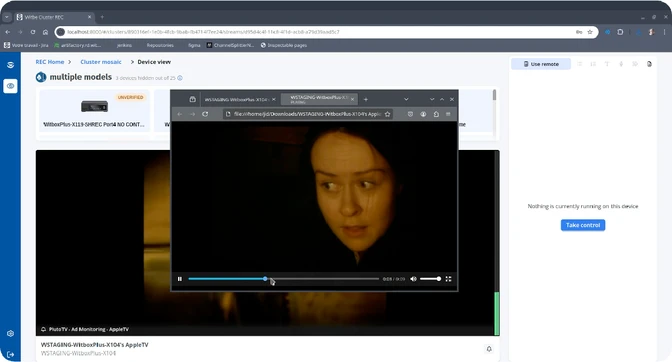The image size is (672, 362).
Task: Click the logout icon in sidebar
Action: tap(11, 354)
